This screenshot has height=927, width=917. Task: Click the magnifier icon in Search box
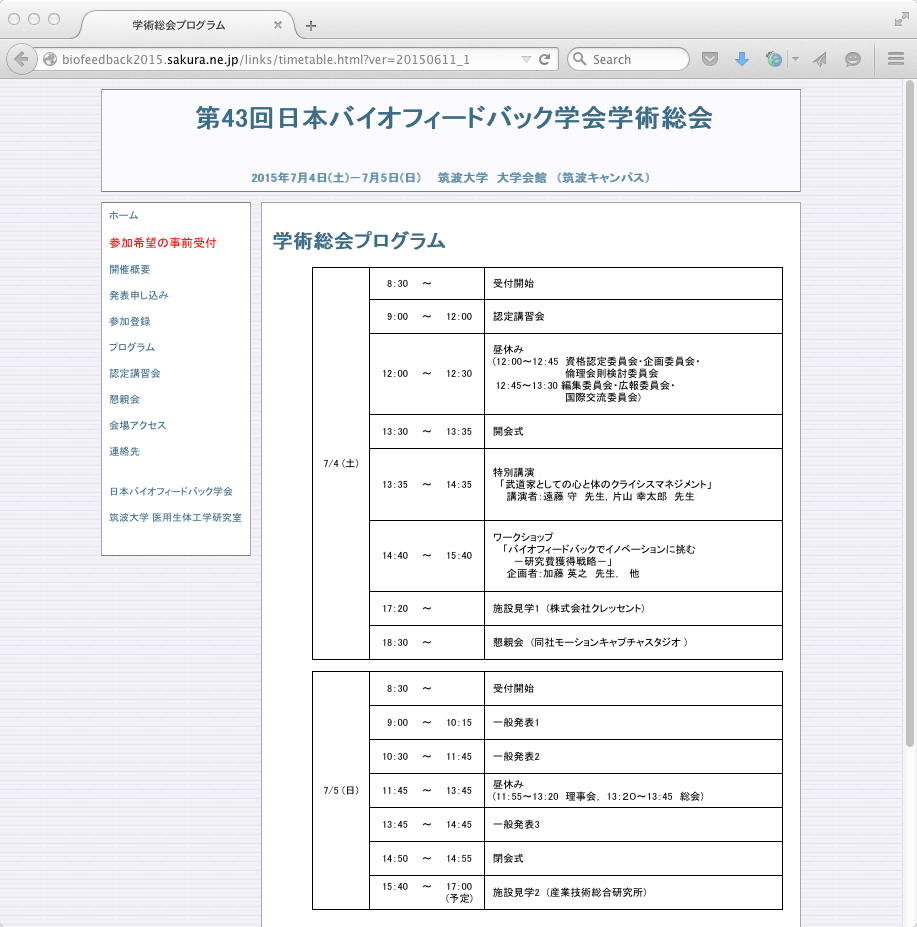click(x=580, y=59)
